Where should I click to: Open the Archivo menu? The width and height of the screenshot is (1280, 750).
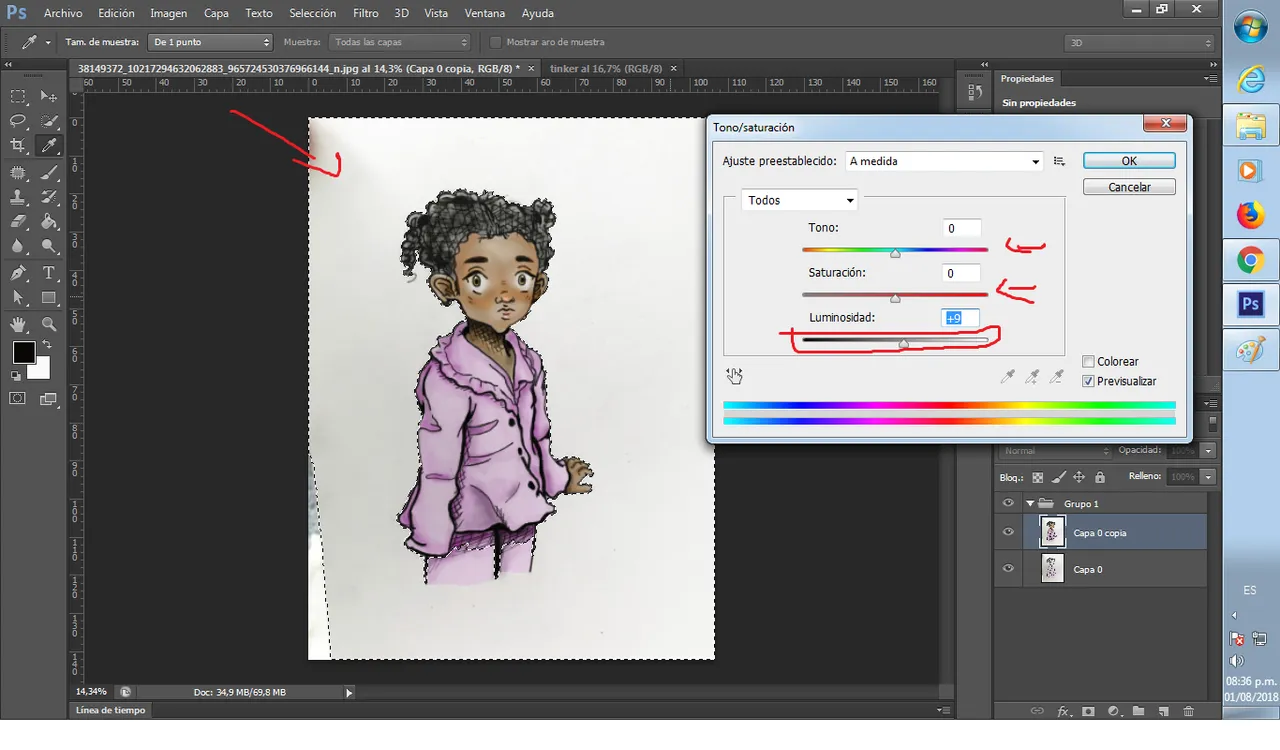63,13
